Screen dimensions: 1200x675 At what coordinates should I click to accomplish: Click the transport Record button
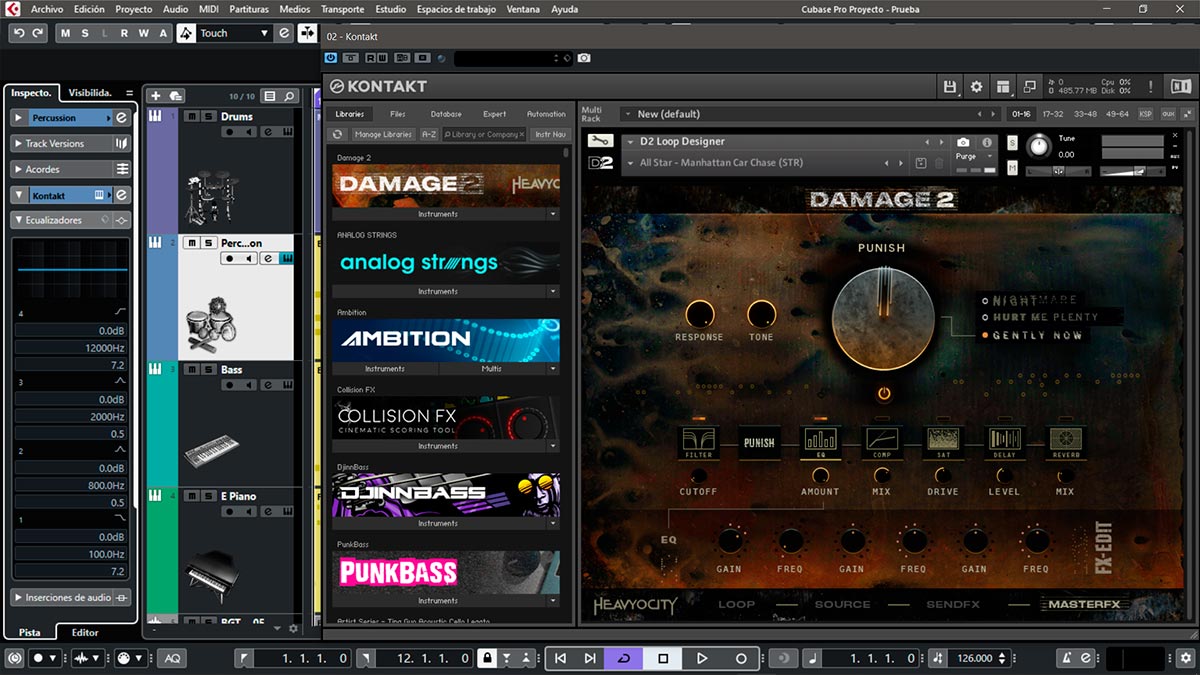(741, 658)
